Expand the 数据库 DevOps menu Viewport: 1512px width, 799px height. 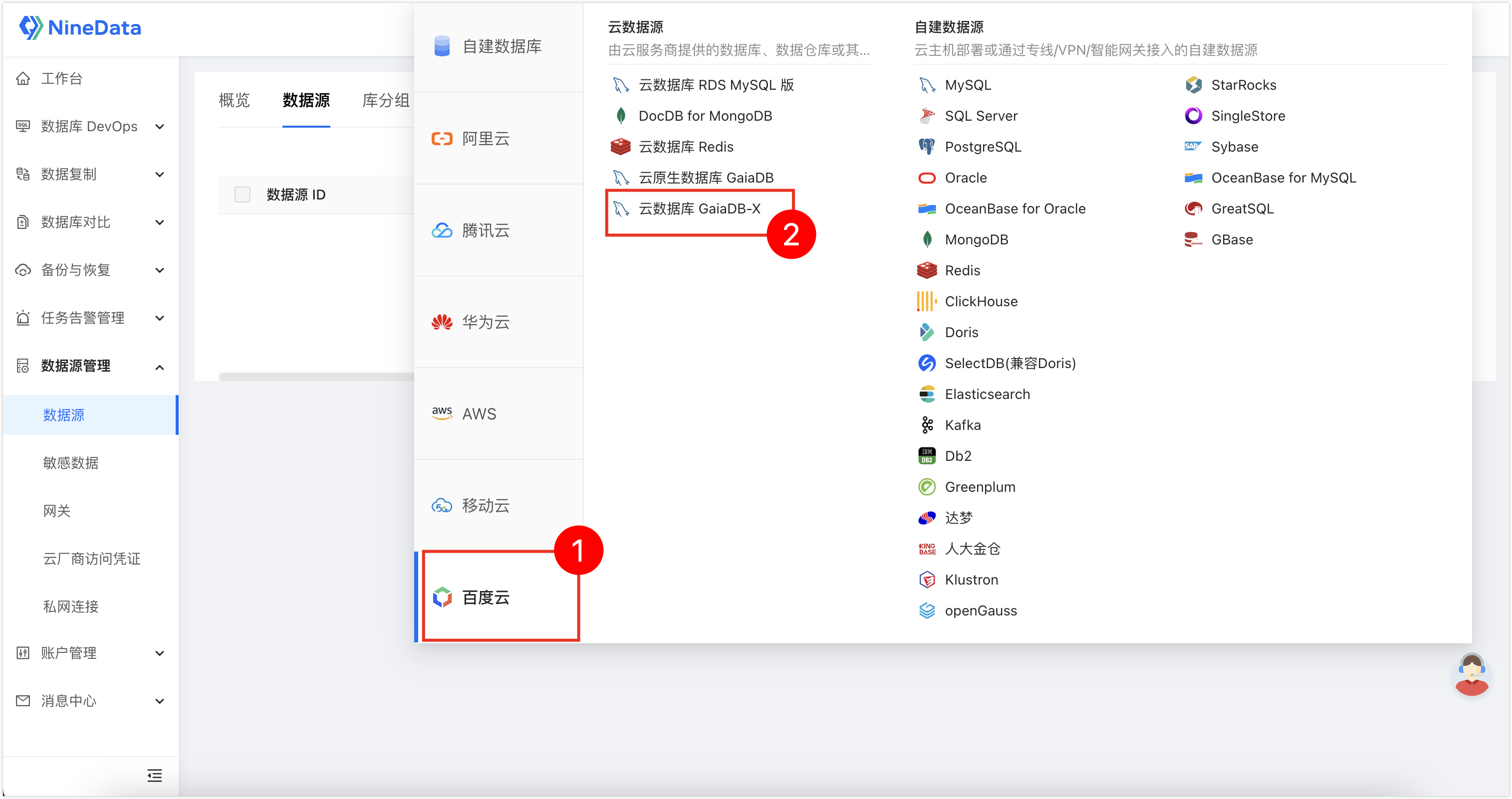pos(90,126)
